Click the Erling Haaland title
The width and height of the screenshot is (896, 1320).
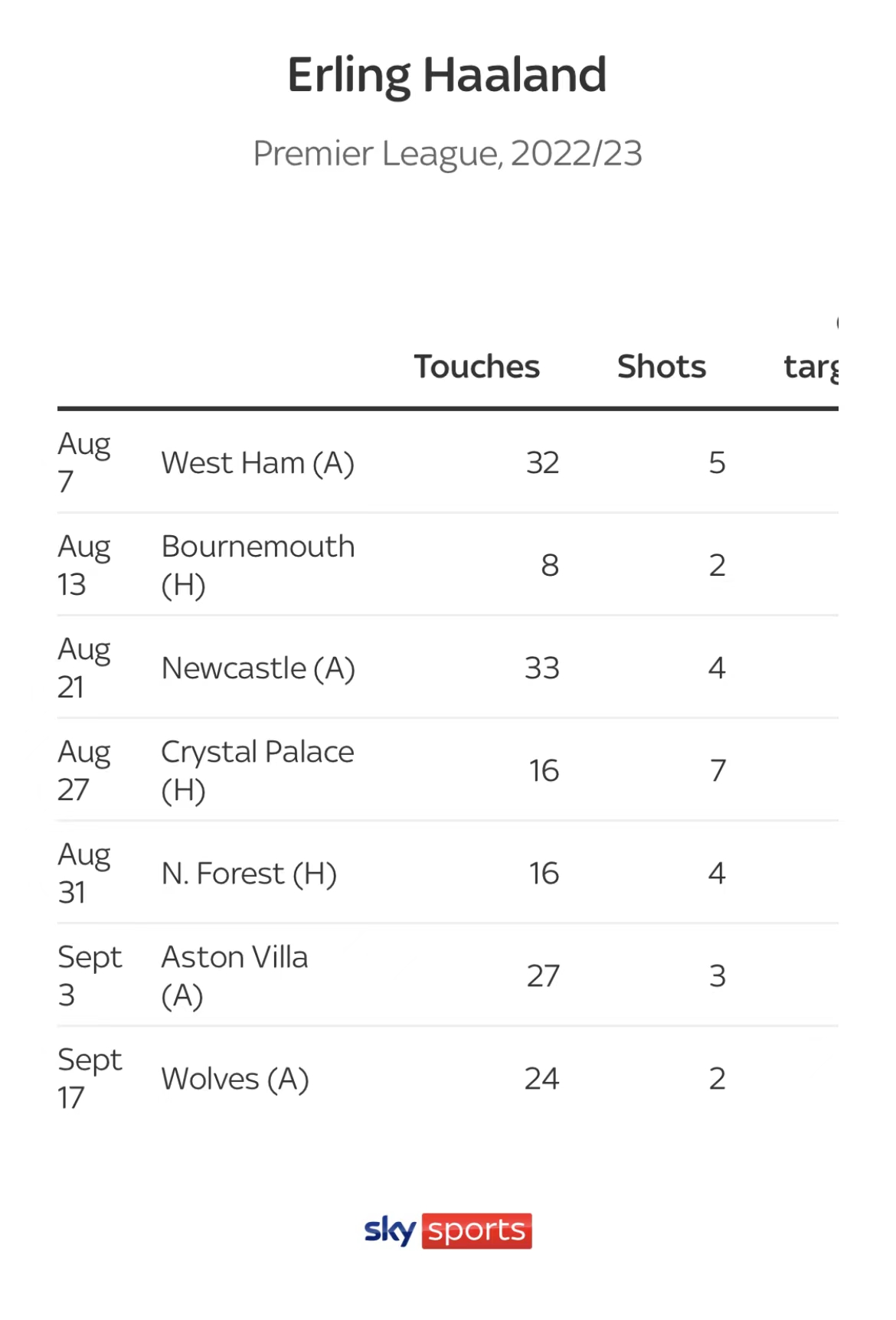tap(447, 75)
